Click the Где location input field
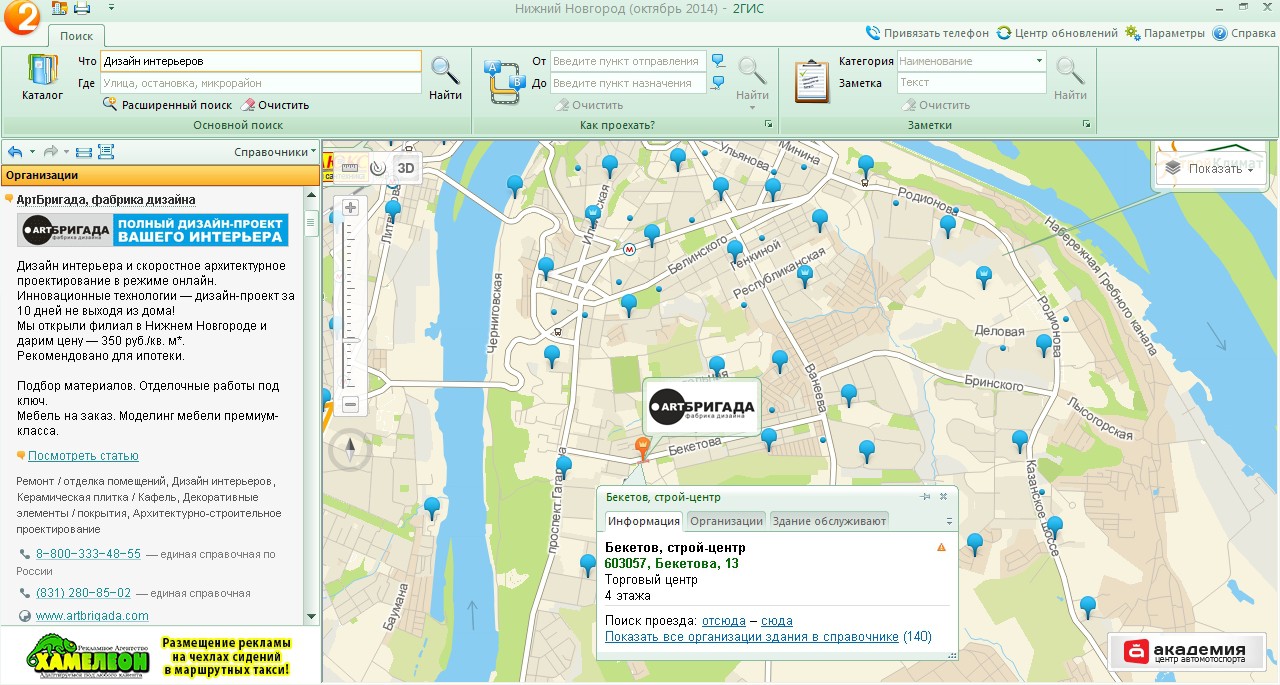Viewport: 1280px width, 685px height. click(x=261, y=83)
